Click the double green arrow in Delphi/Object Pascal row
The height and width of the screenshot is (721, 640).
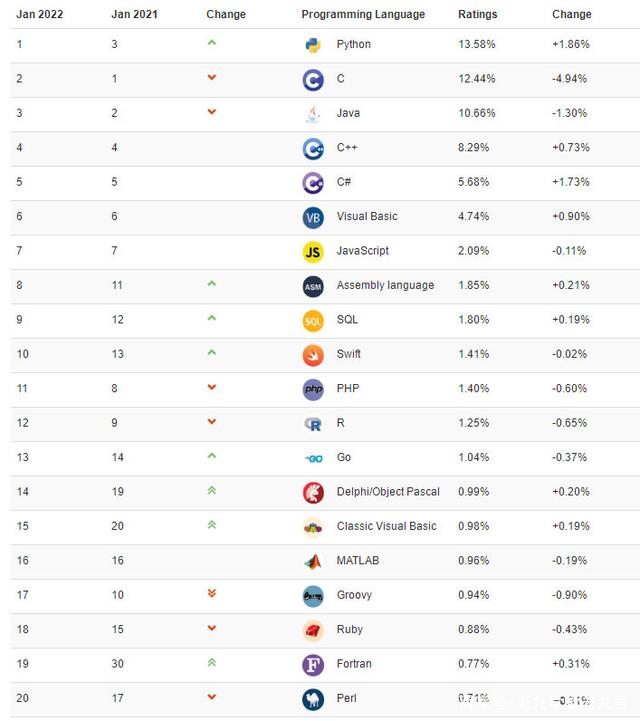[x=211, y=490]
